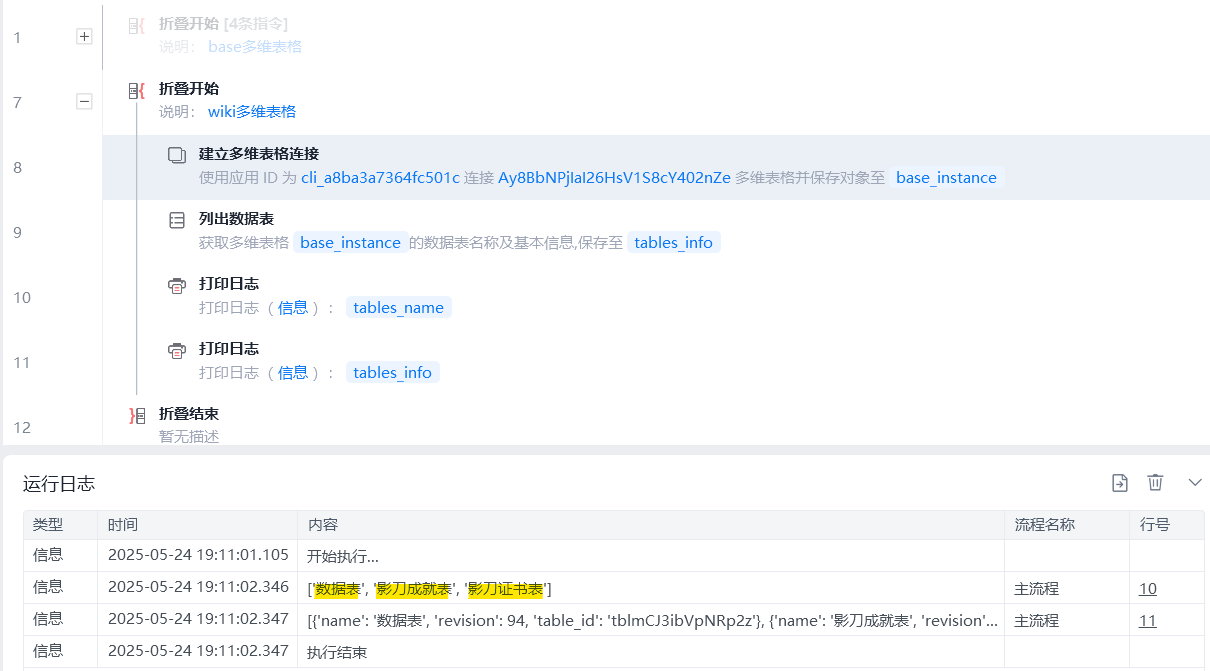This screenshot has height=671, width=1210.
Task: Clear the run log with trash icon
Action: point(1155,483)
